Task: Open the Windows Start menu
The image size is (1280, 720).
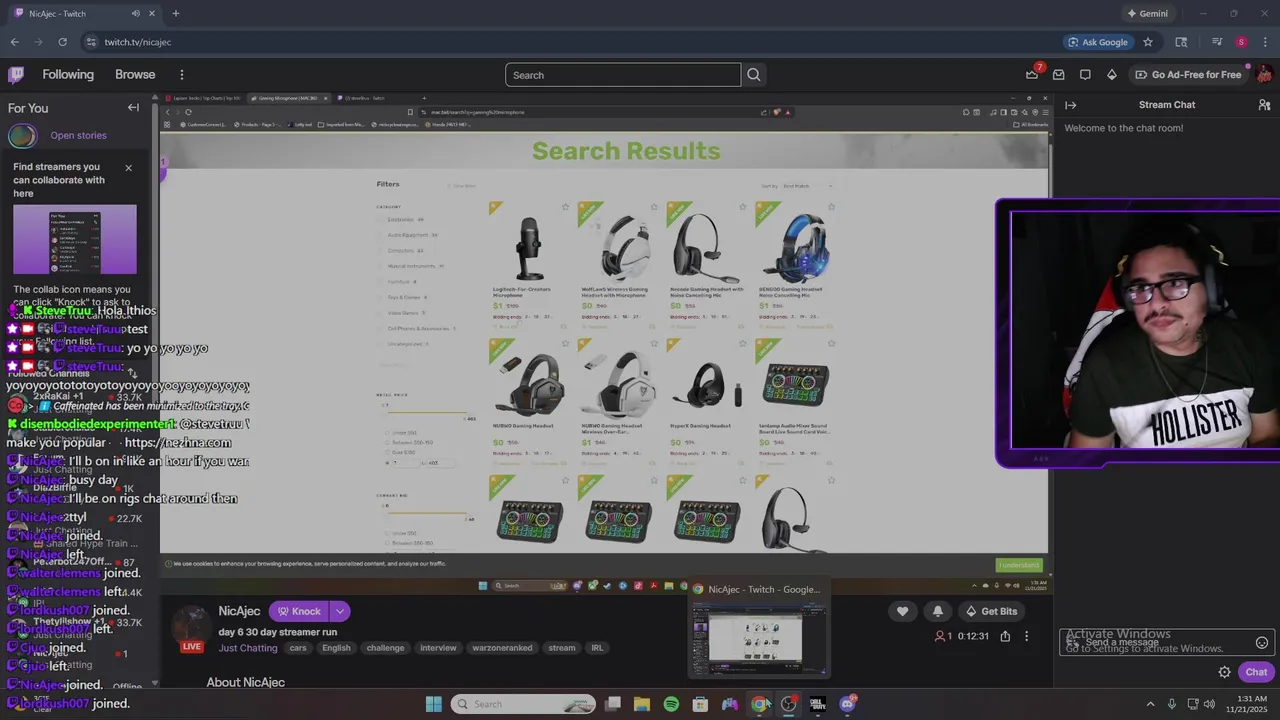Action: (x=433, y=704)
